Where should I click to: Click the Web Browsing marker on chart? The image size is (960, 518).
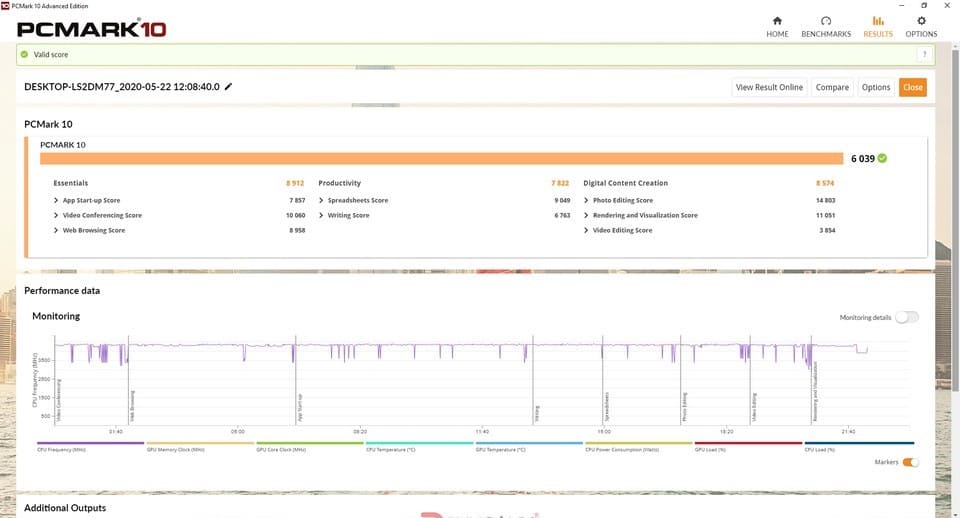click(x=132, y=406)
